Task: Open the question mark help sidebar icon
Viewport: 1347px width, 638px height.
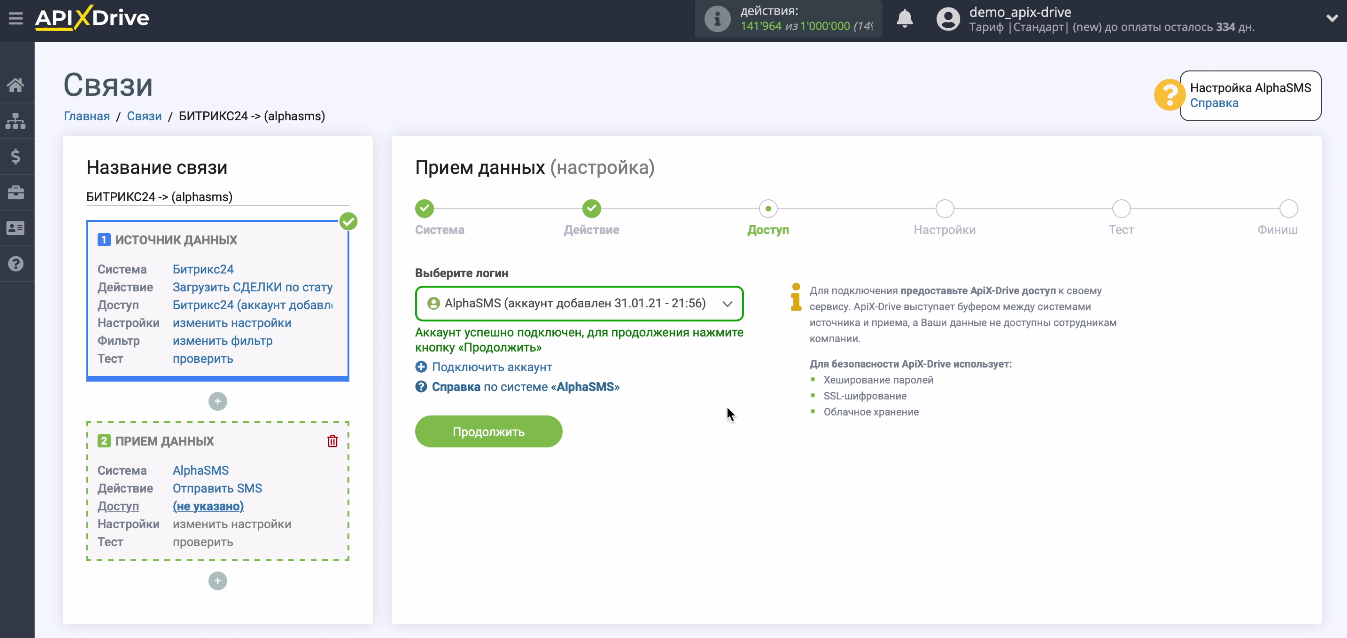Action: pos(16,264)
